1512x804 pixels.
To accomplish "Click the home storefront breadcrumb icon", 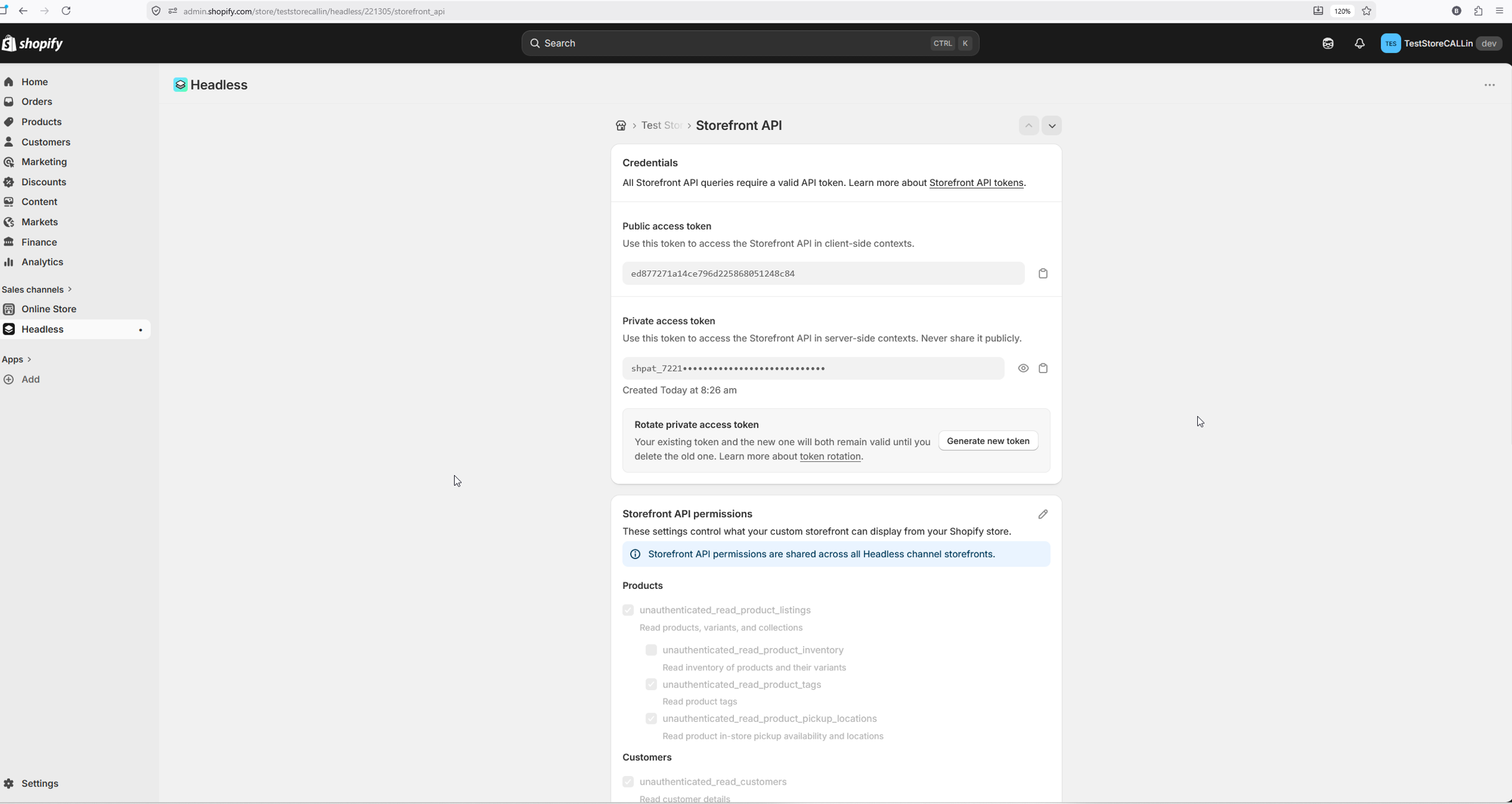I will (621, 126).
